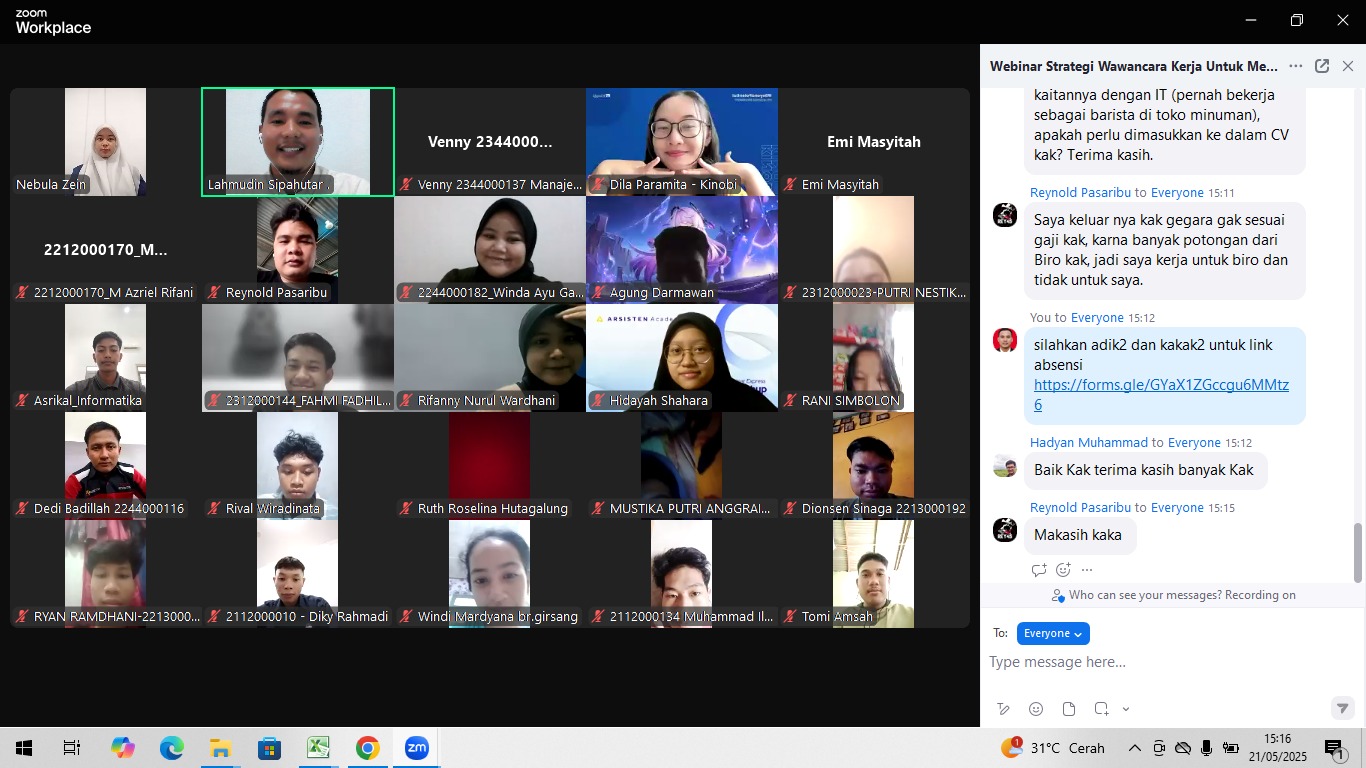The height and width of the screenshot is (768, 1366).
Task: Reply in thread to 'Makasih kaka' message
Action: (x=1039, y=570)
